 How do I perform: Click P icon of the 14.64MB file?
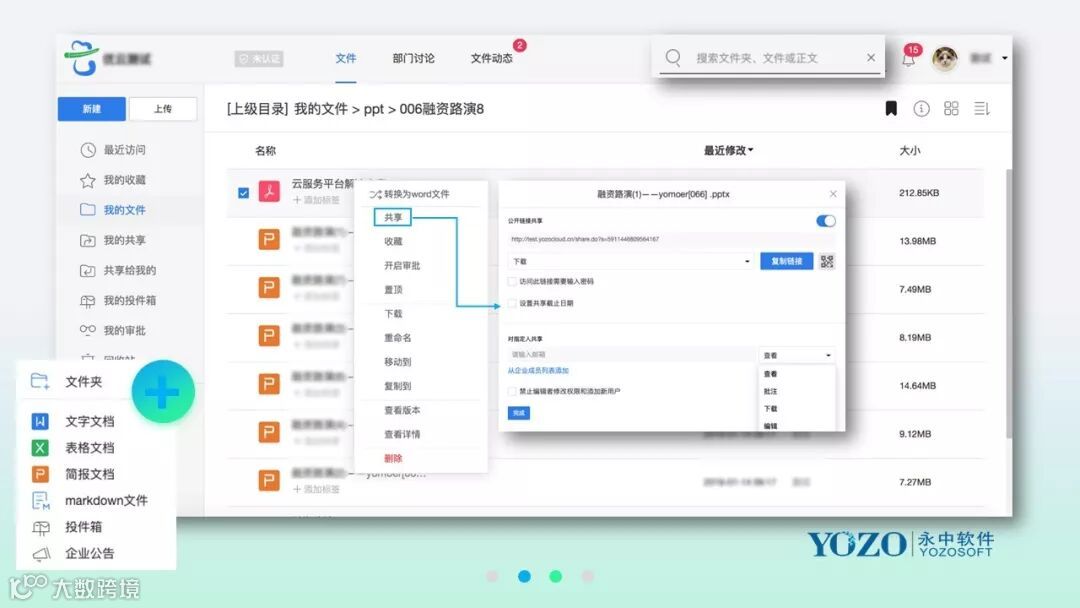pos(269,384)
